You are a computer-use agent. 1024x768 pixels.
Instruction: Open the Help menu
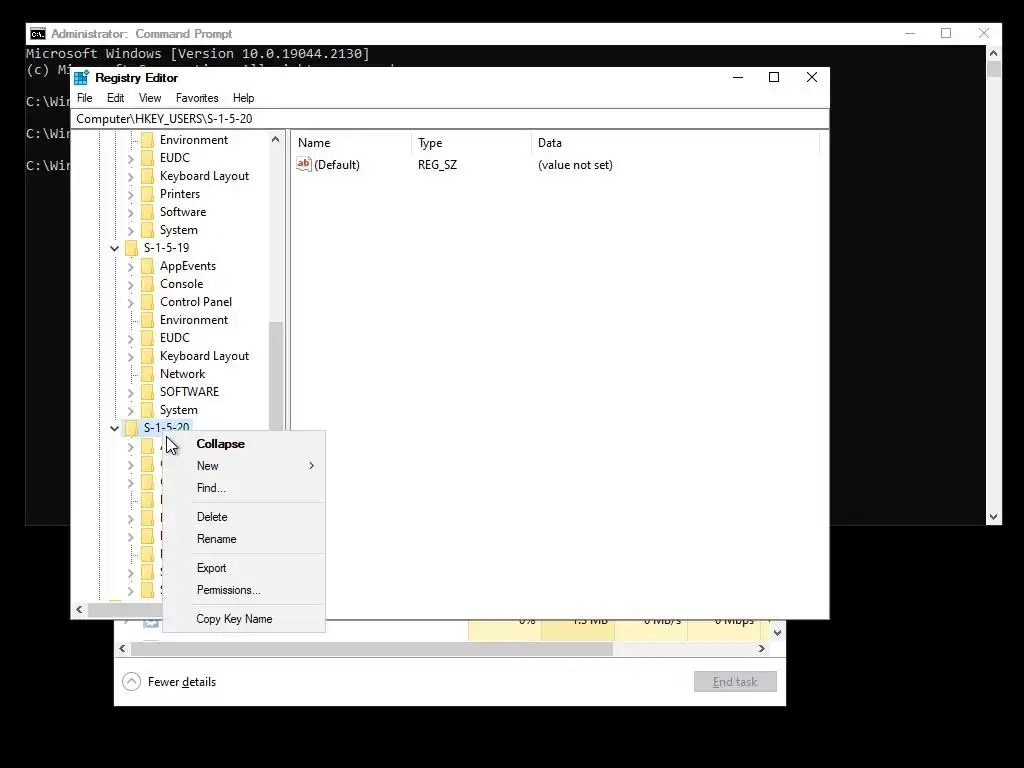244,98
